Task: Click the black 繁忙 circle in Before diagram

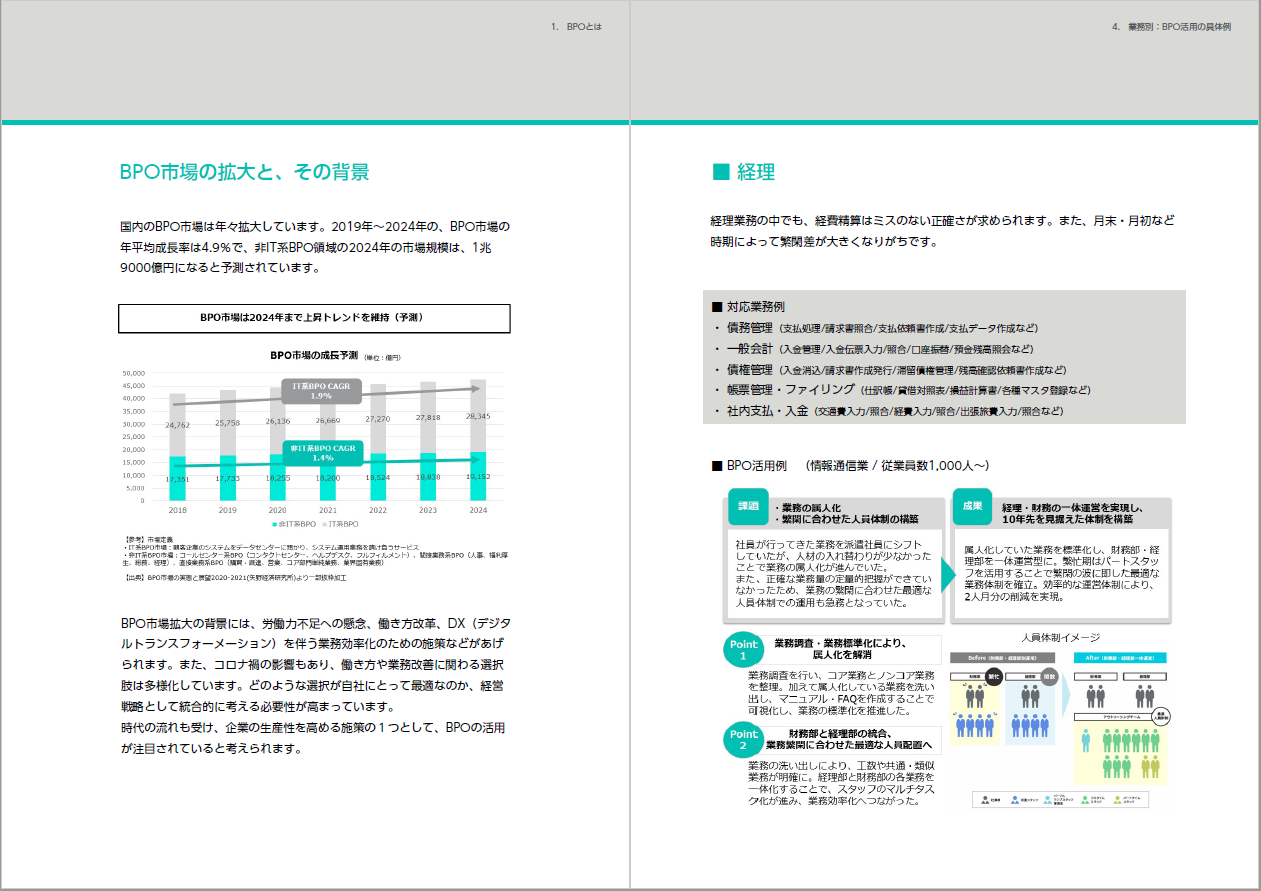Action: 994,677
